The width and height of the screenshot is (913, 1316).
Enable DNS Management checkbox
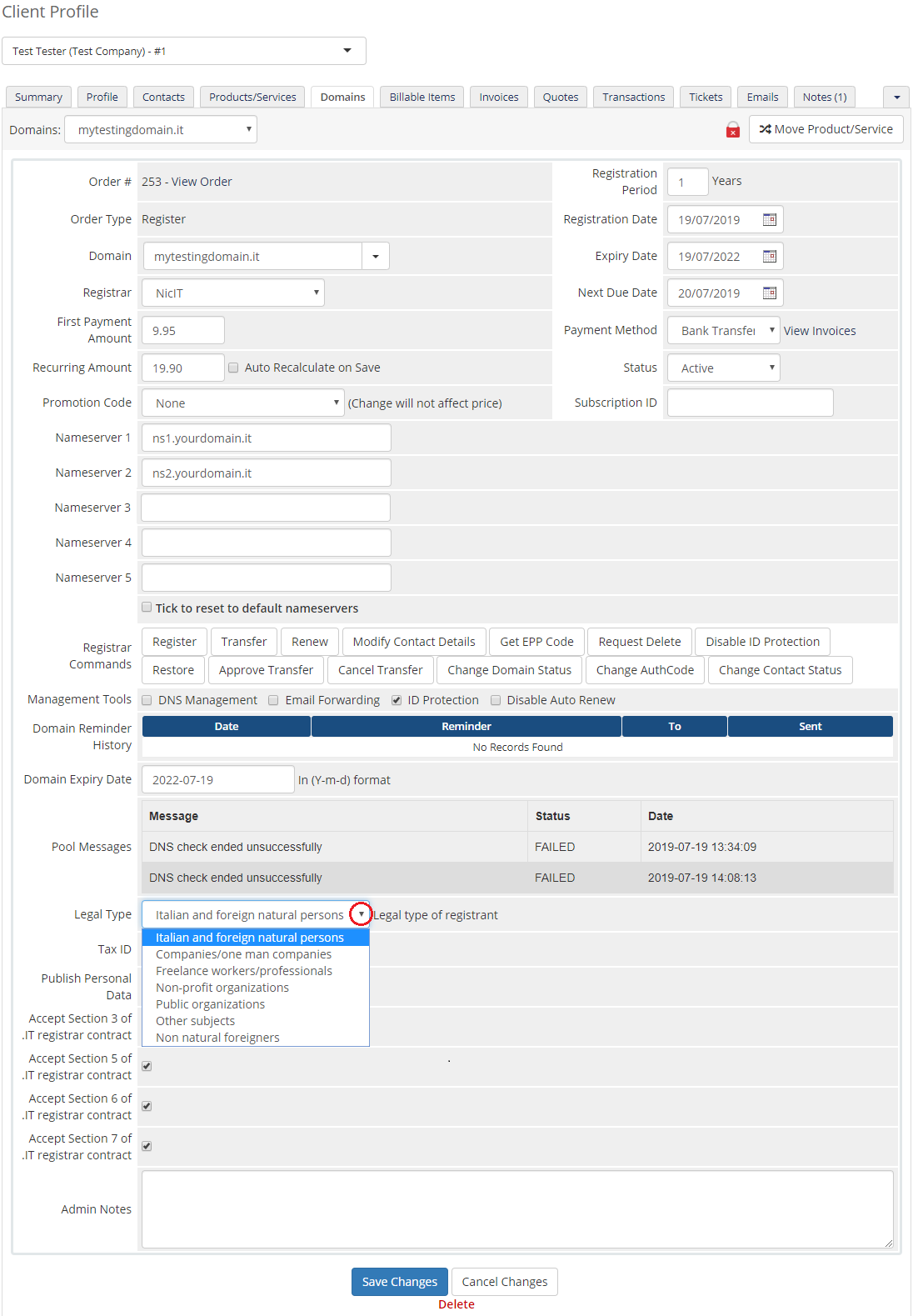click(147, 700)
